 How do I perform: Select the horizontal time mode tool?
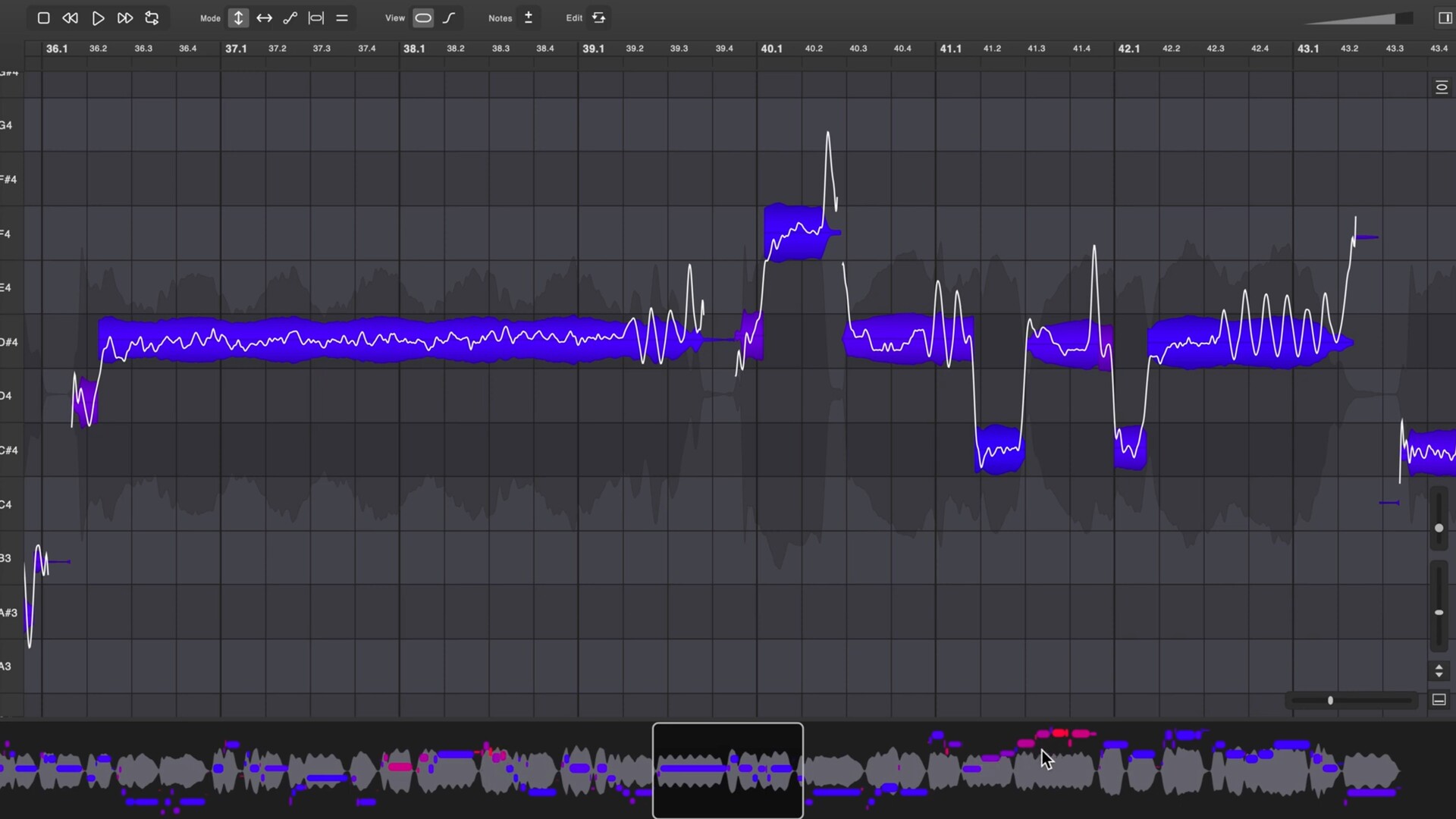click(x=264, y=17)
